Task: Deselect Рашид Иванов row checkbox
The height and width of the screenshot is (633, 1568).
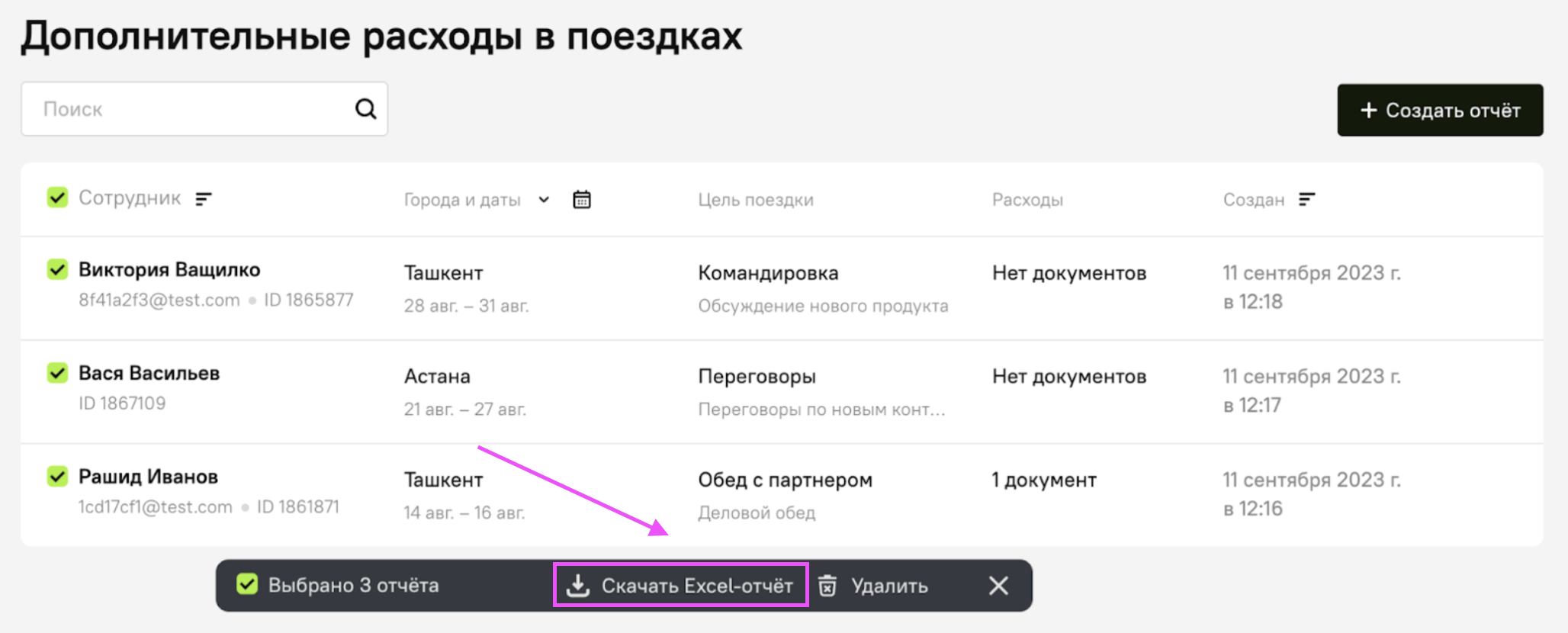Action: pos(57,477)
